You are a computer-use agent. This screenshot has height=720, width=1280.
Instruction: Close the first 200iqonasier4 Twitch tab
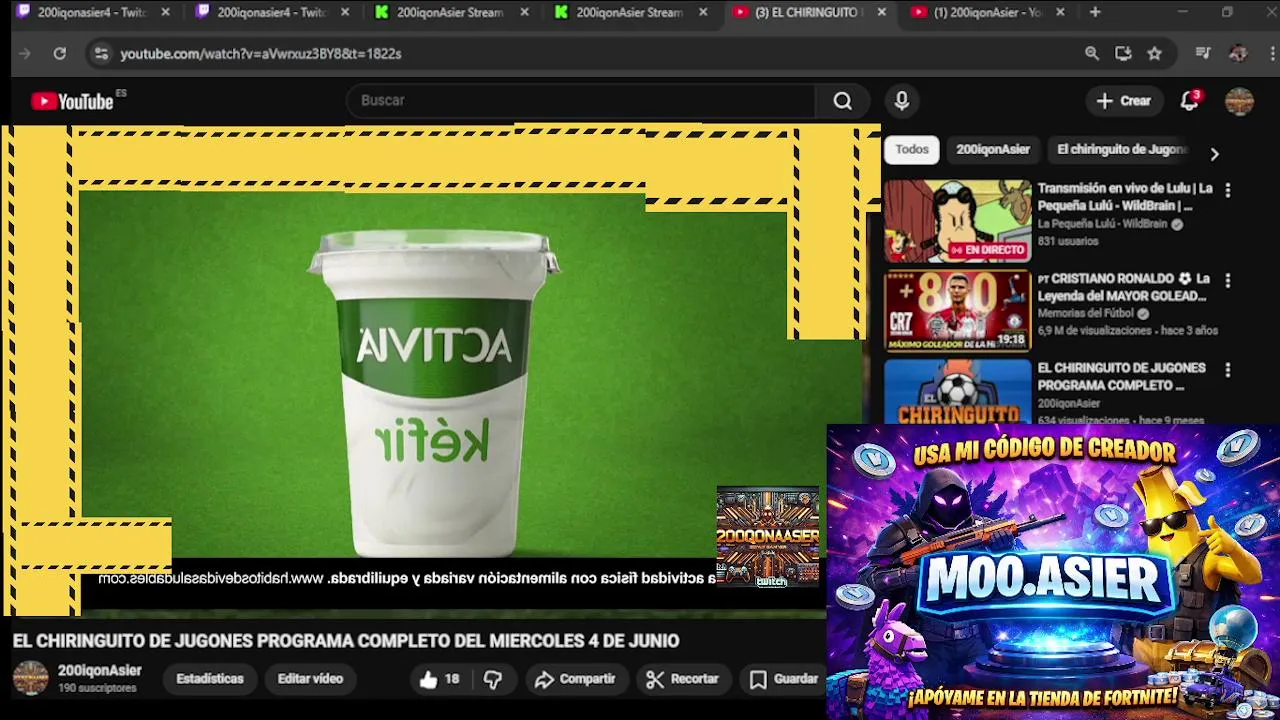point(165,12)
